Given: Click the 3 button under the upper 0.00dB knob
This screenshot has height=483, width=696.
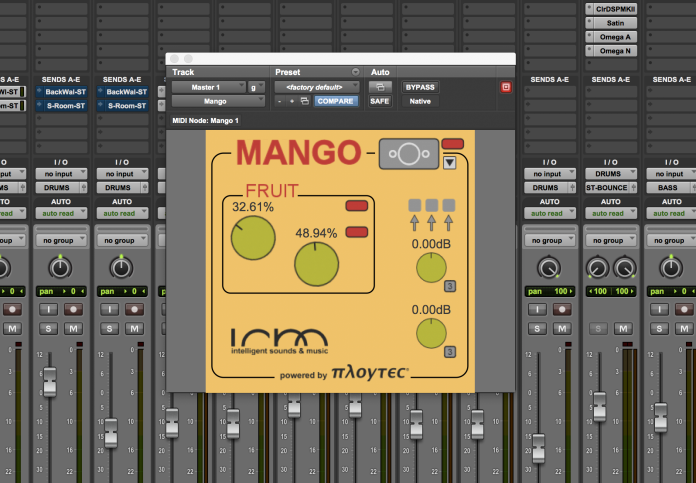Looking at the screenshot, I should (450, 286).
